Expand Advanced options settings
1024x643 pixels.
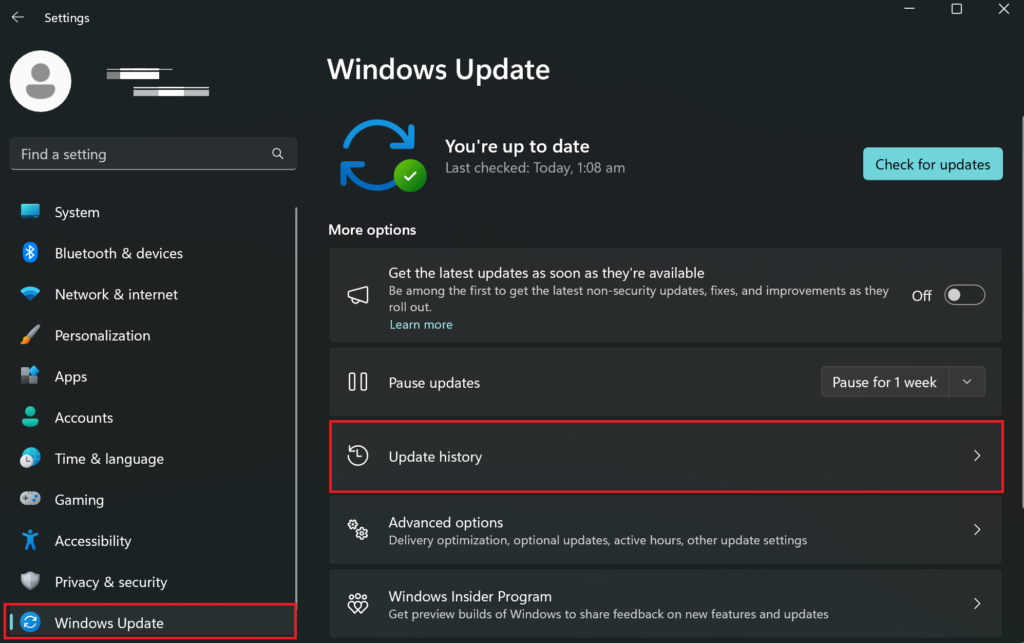point(976,530)
